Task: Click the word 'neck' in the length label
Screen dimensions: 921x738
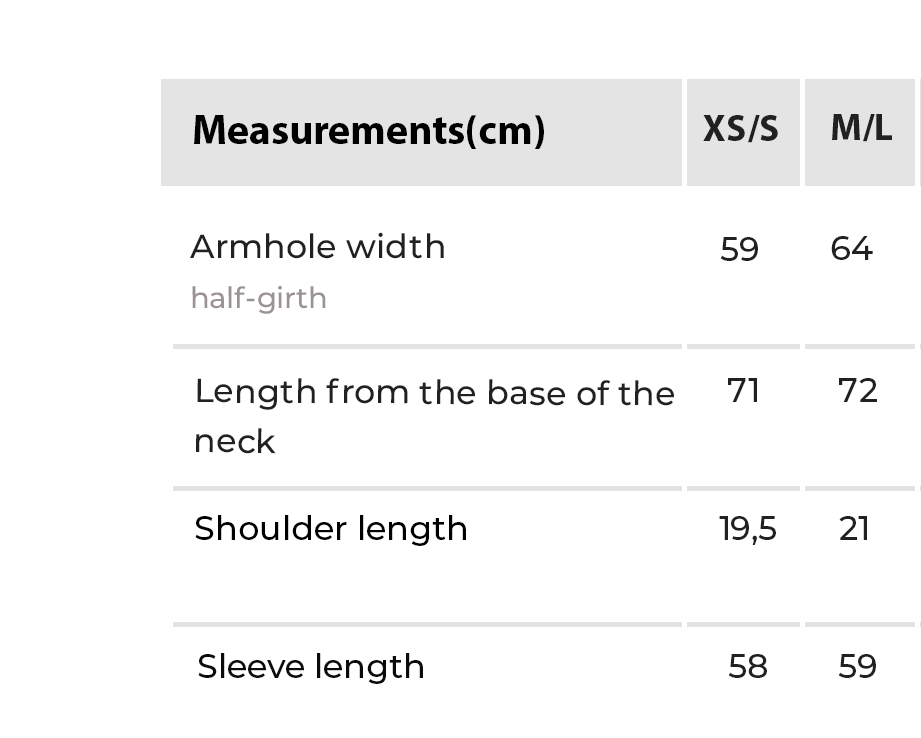Action: click(234, 441)
